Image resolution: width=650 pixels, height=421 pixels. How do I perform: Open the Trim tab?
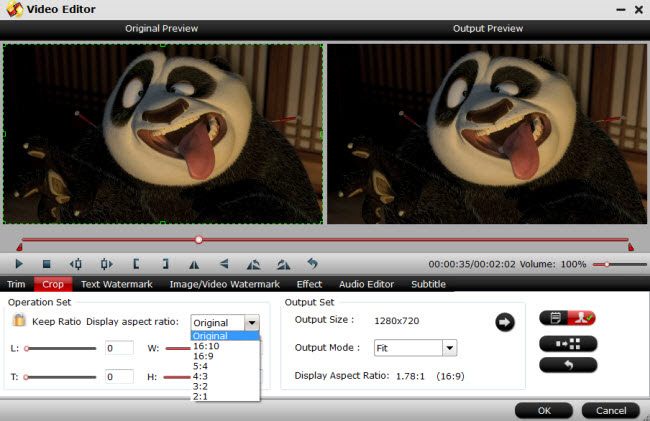click(16, 284)
